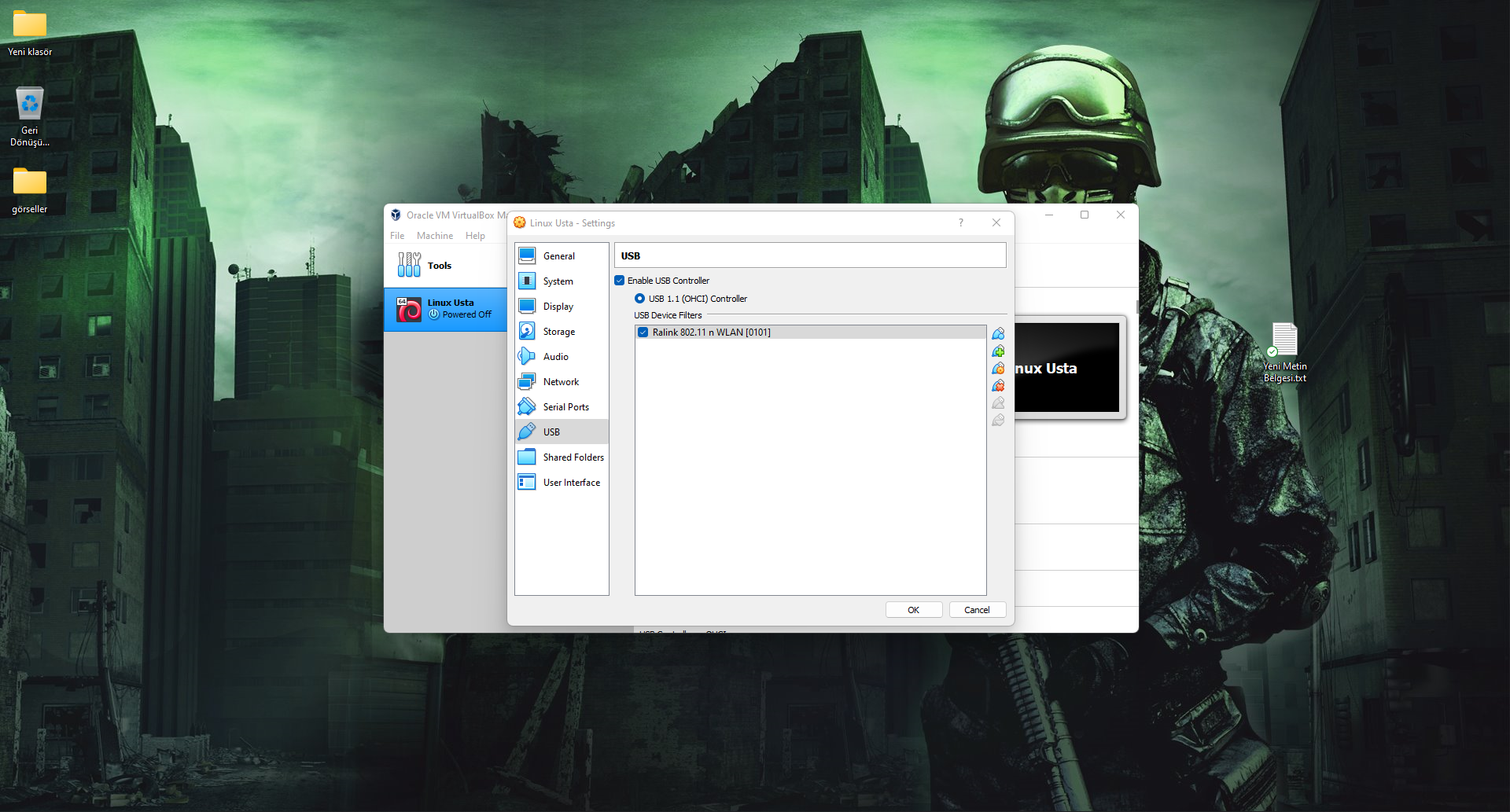Select the "Ralink 802.11 n WLAN [0101]" filter text

[712, 333]
